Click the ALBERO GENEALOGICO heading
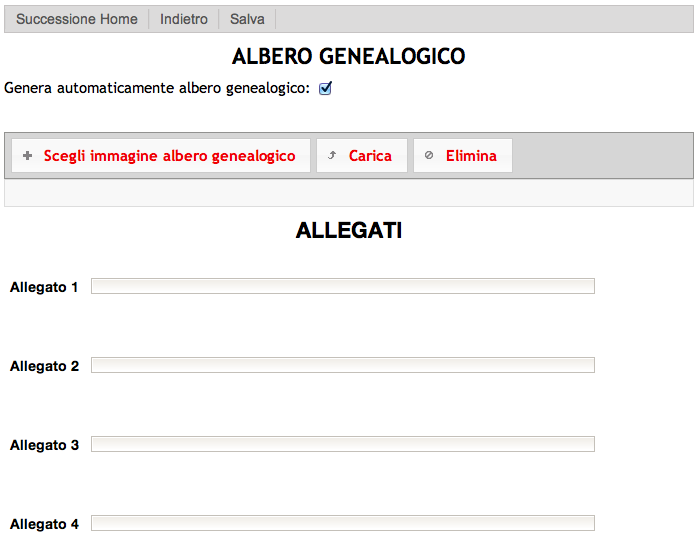698x551 pixels. pos(348,57)
